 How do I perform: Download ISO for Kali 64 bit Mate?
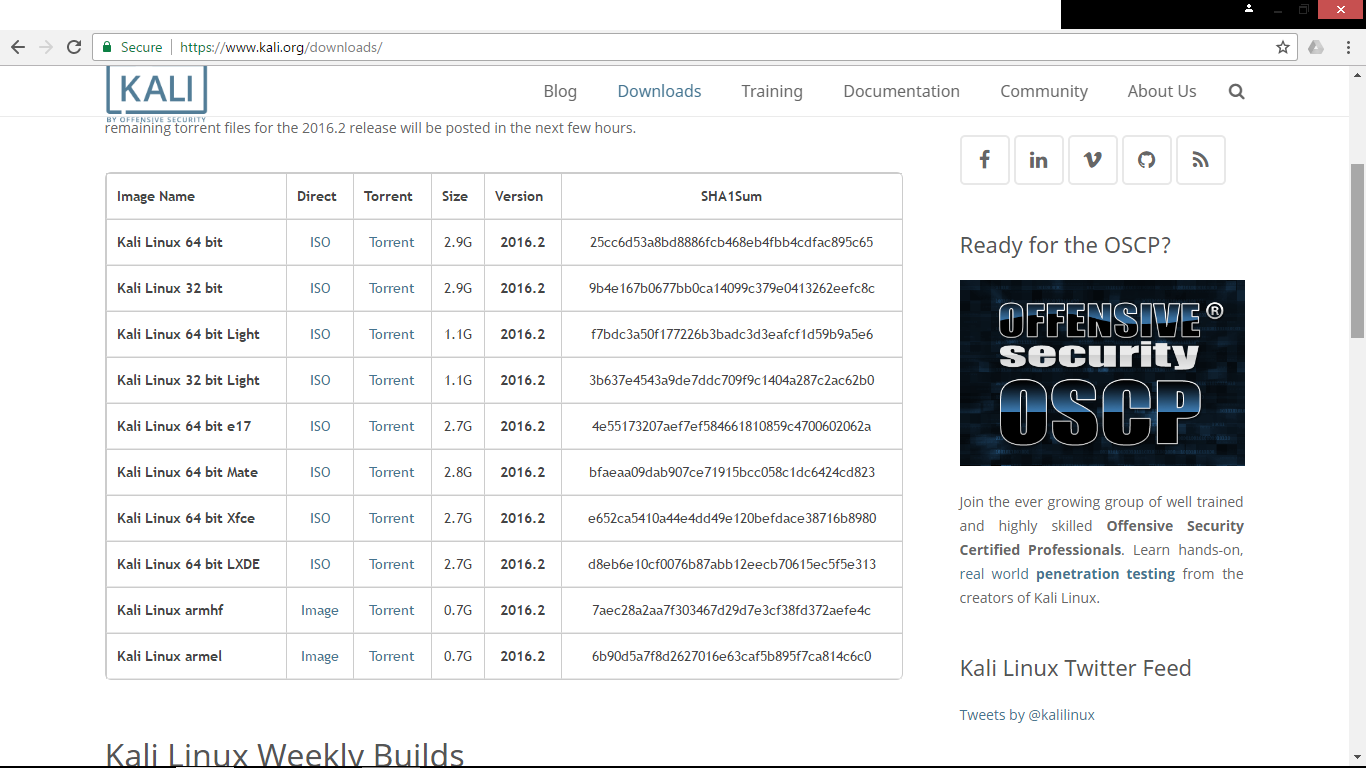(320, 472)
